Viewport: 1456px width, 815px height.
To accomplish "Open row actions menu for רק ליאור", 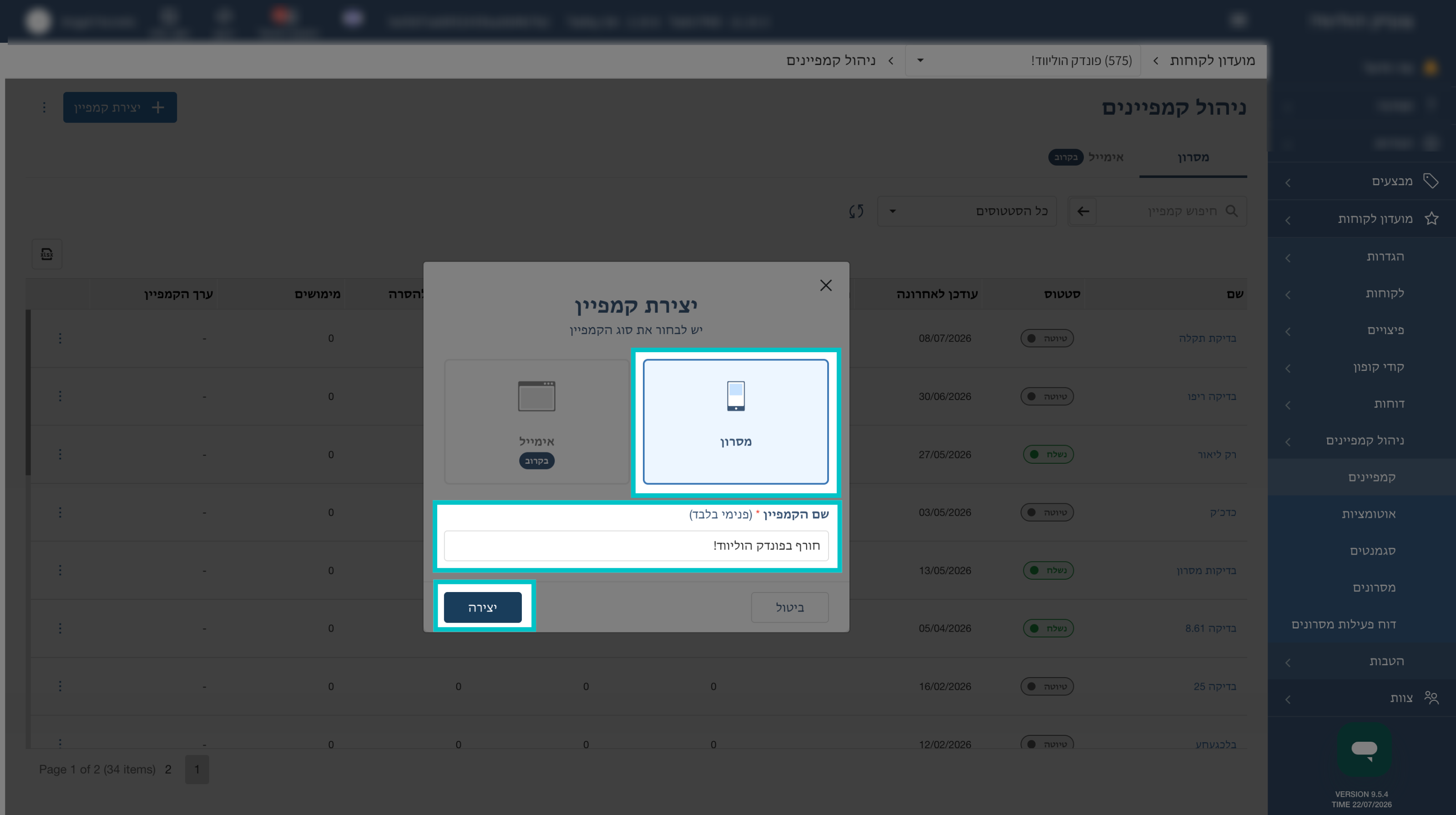I will [60, 455].
